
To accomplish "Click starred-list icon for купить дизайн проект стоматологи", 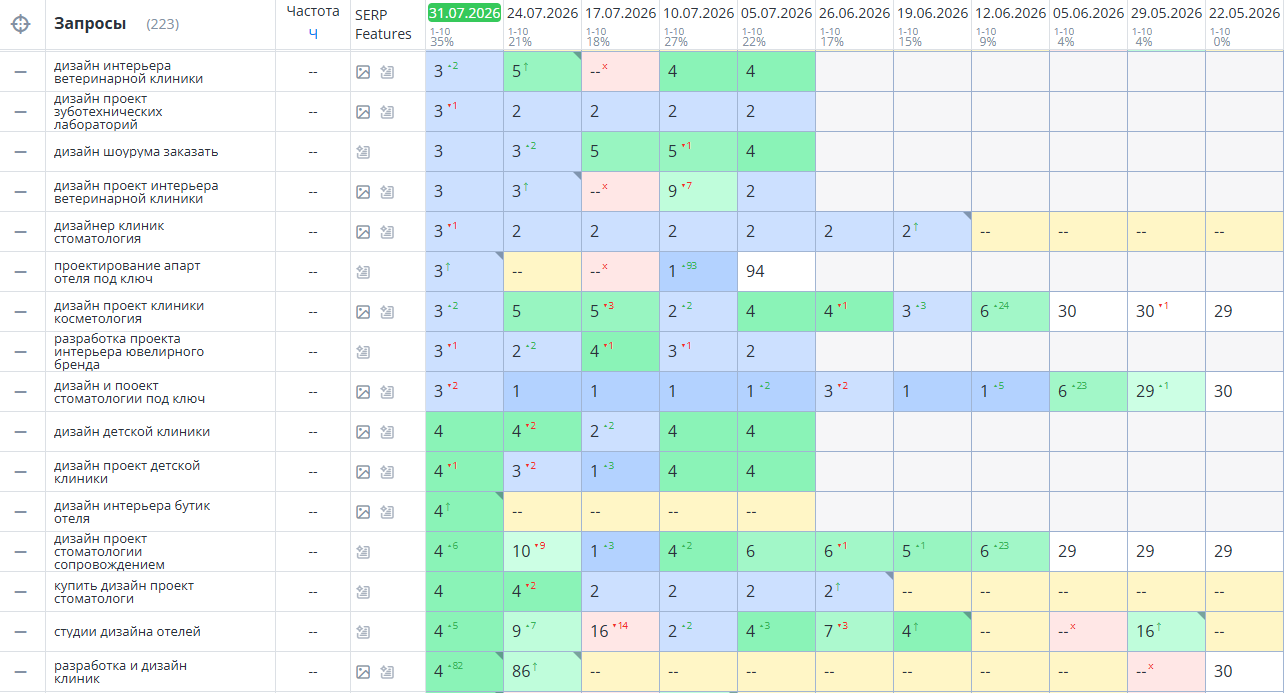I will point(363,592).
